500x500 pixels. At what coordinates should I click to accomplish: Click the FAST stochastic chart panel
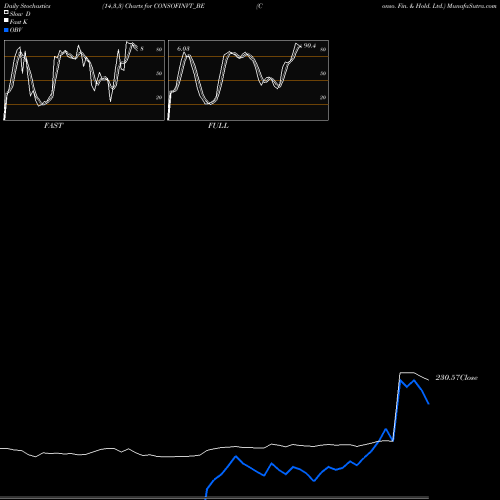(x=84, y=80)
